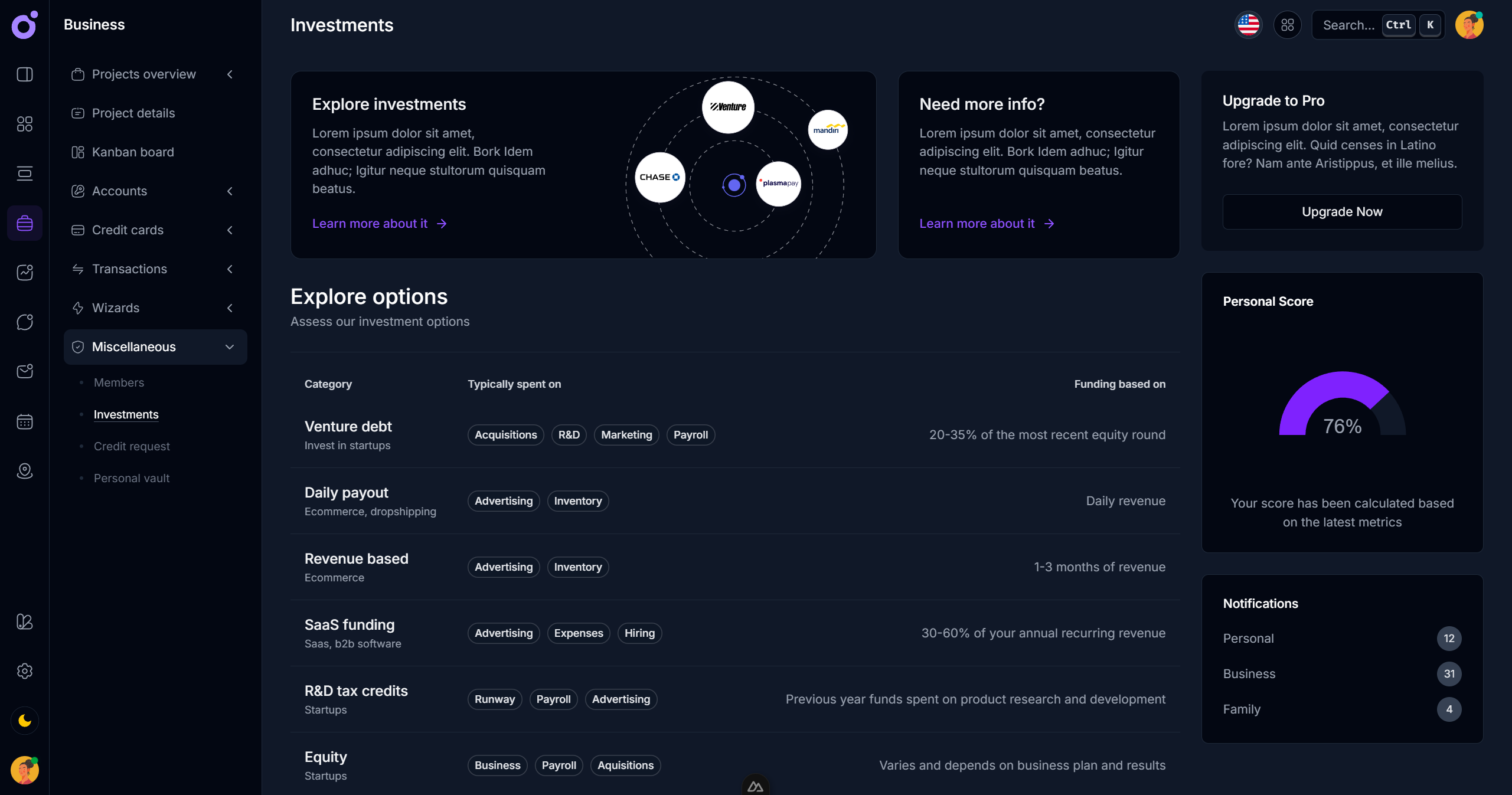Expand the Transactions menu chevron
The image size is (1512, 795).
tap(230, 269)
